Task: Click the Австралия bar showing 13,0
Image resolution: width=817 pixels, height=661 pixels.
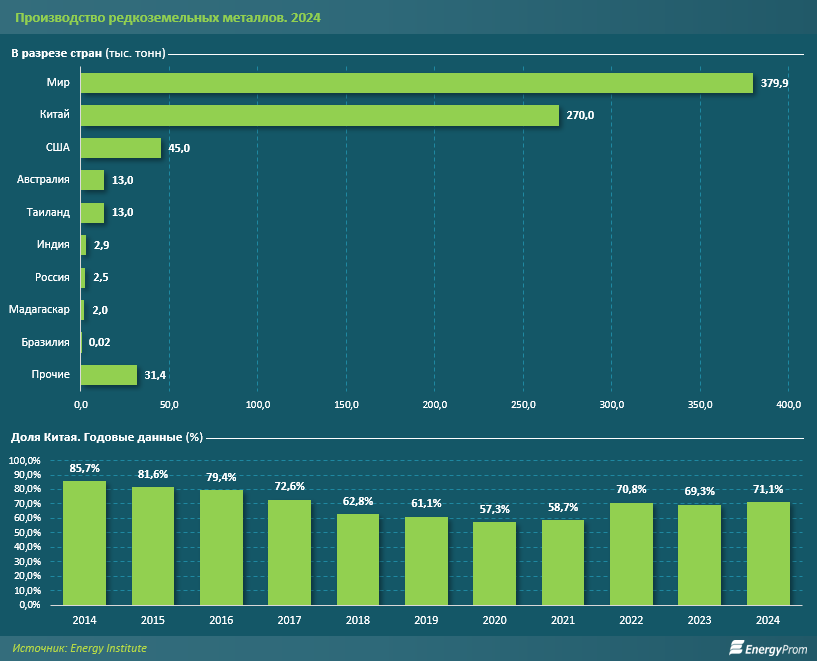Action: 92,180
